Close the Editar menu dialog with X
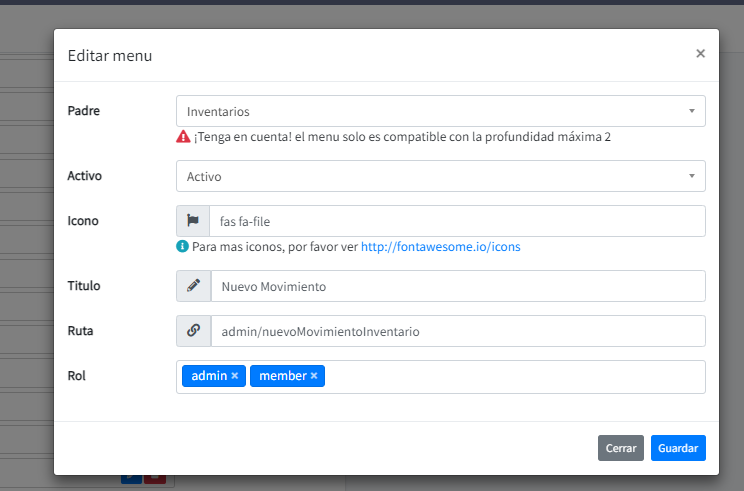 tap(700, 54)
